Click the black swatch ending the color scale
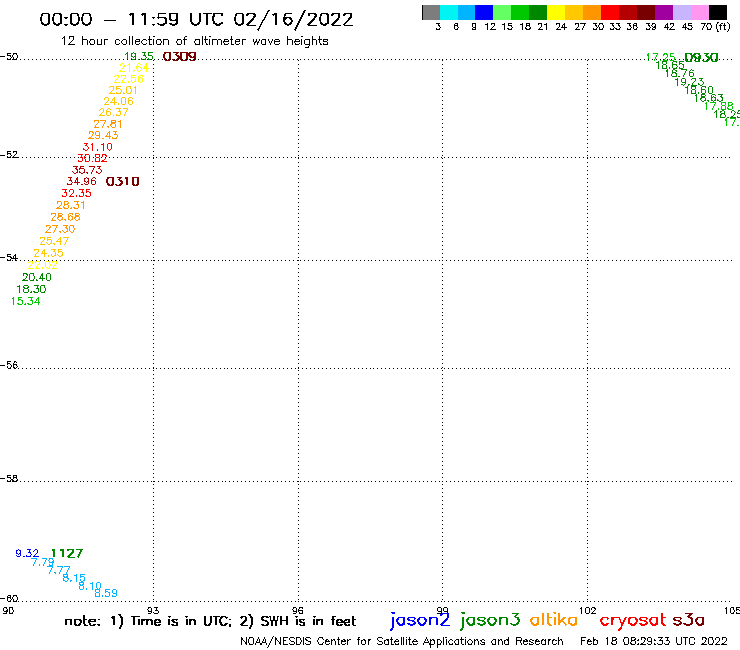Image resolution: width=740 pixels, height=650 pixels. point(718,12)
